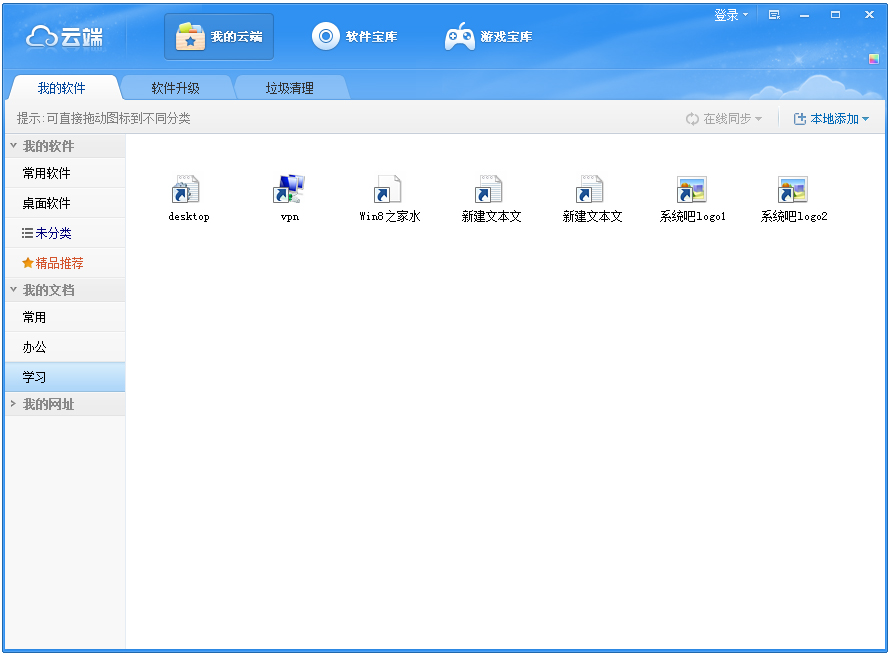Click the 软件宝库 disc icon
Screen dimensions: 892x658
326,36
